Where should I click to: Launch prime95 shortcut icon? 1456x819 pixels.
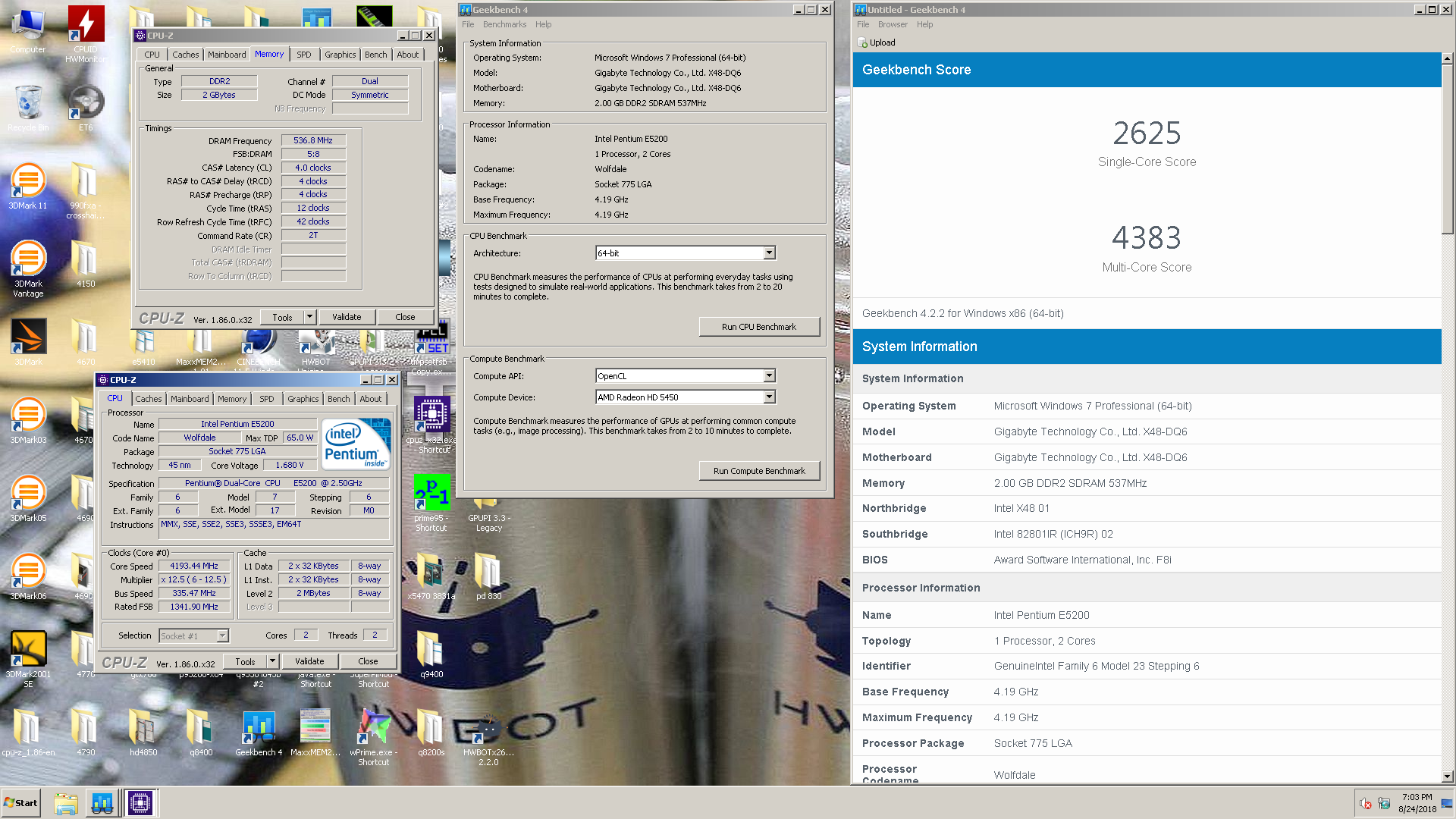tap(431, 503)
